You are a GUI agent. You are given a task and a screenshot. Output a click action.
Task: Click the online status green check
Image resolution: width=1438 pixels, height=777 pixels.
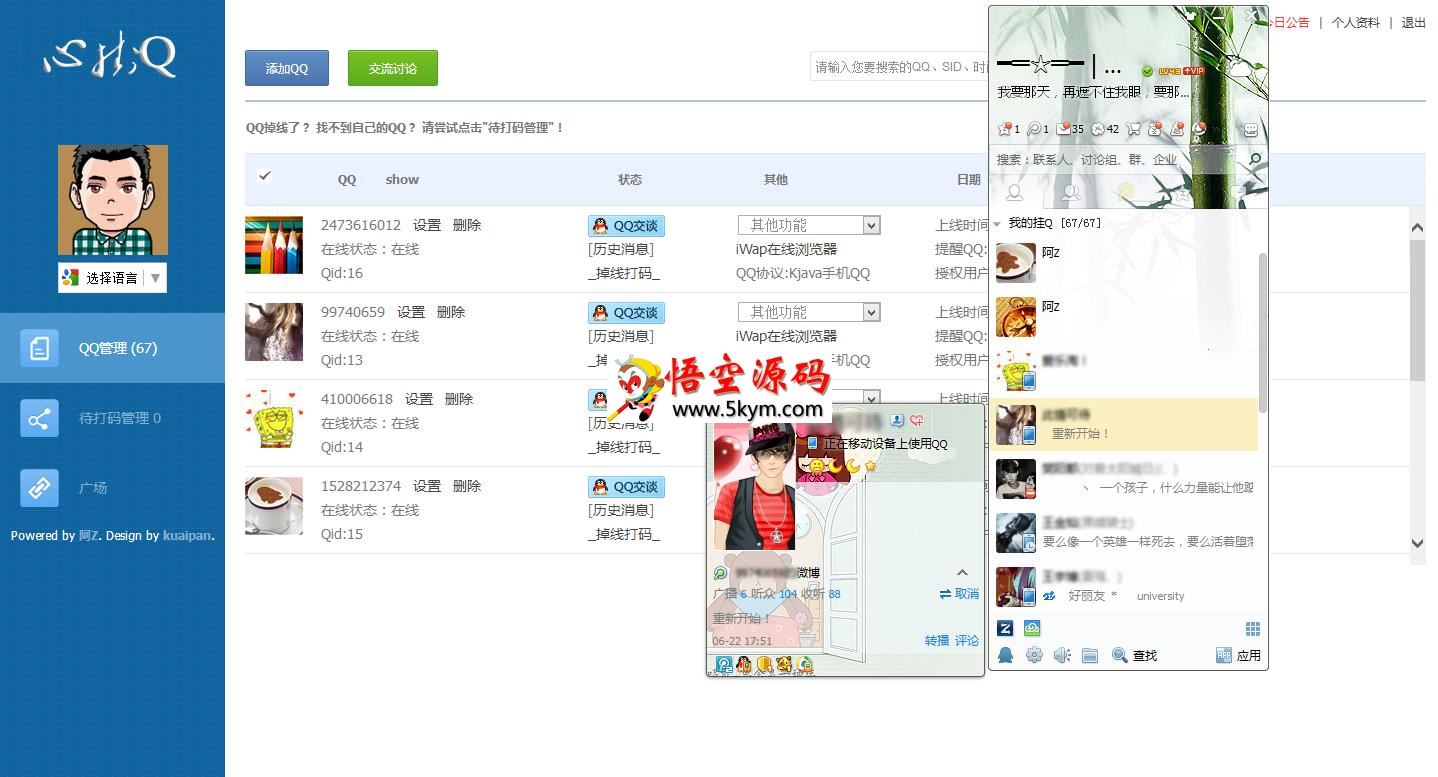click(x=1147, y=71)
